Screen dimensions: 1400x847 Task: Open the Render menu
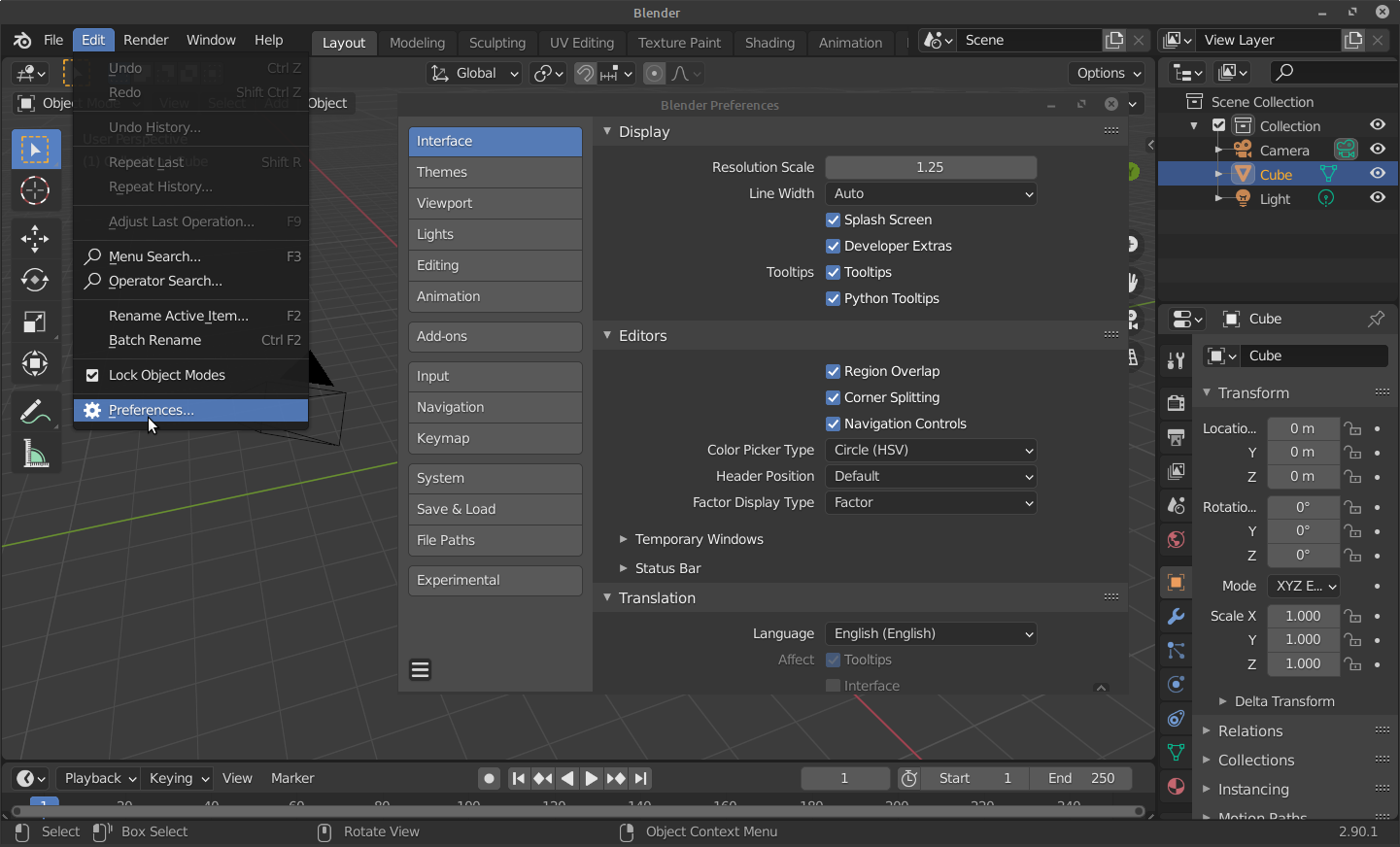pyautogui.click(x=146, y=40)
